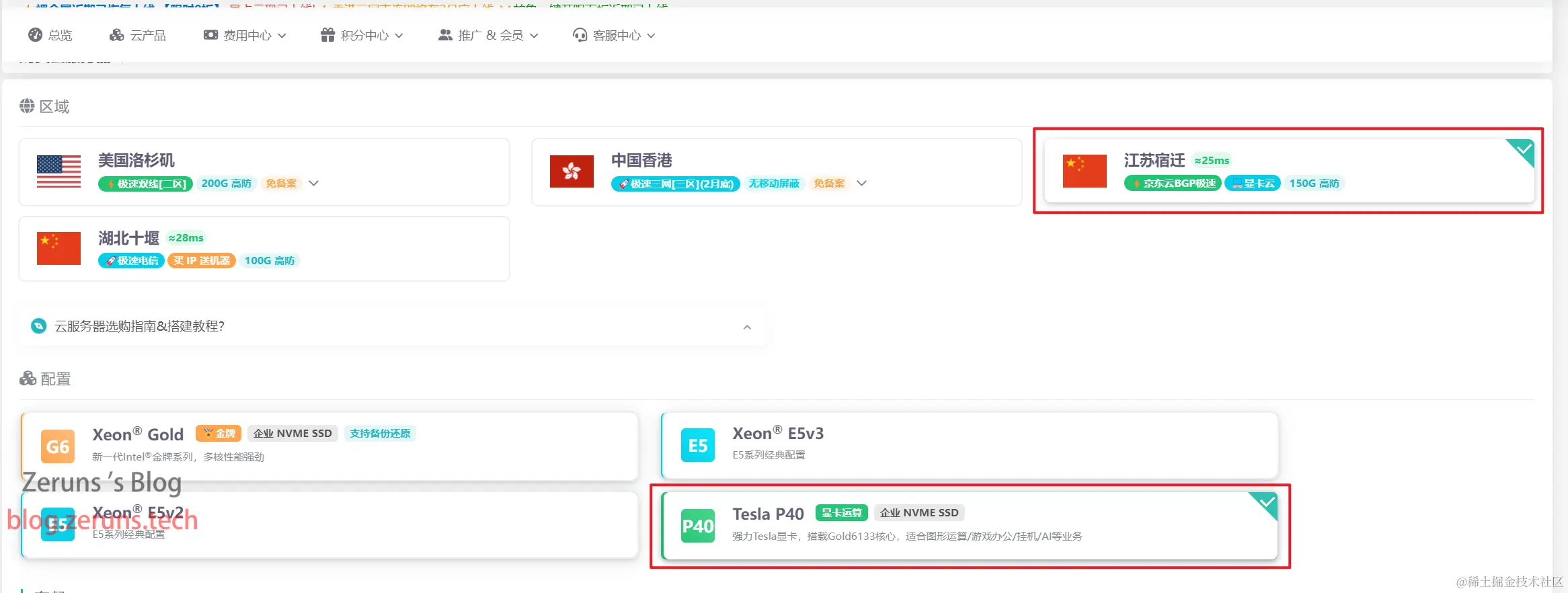
Task: Select the Xeon E5v2 configuration card
Action: [329, 525]
